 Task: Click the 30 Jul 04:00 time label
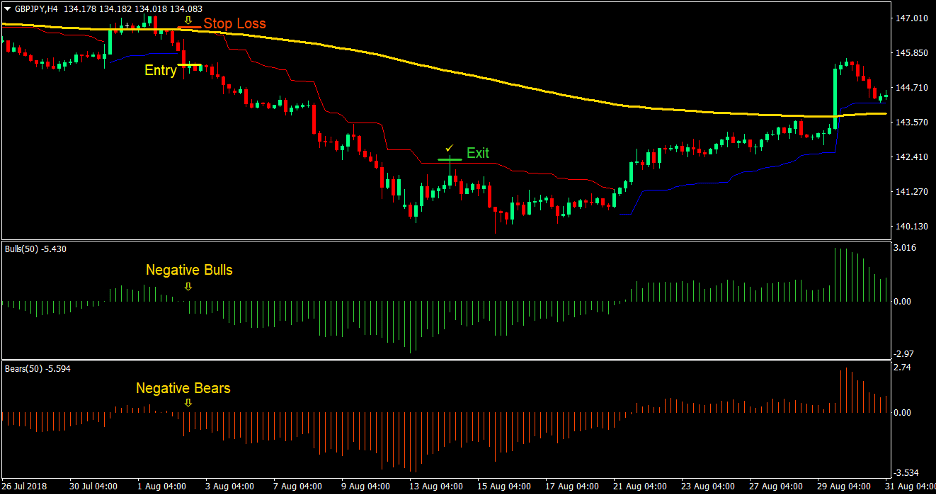pos(94,486)
